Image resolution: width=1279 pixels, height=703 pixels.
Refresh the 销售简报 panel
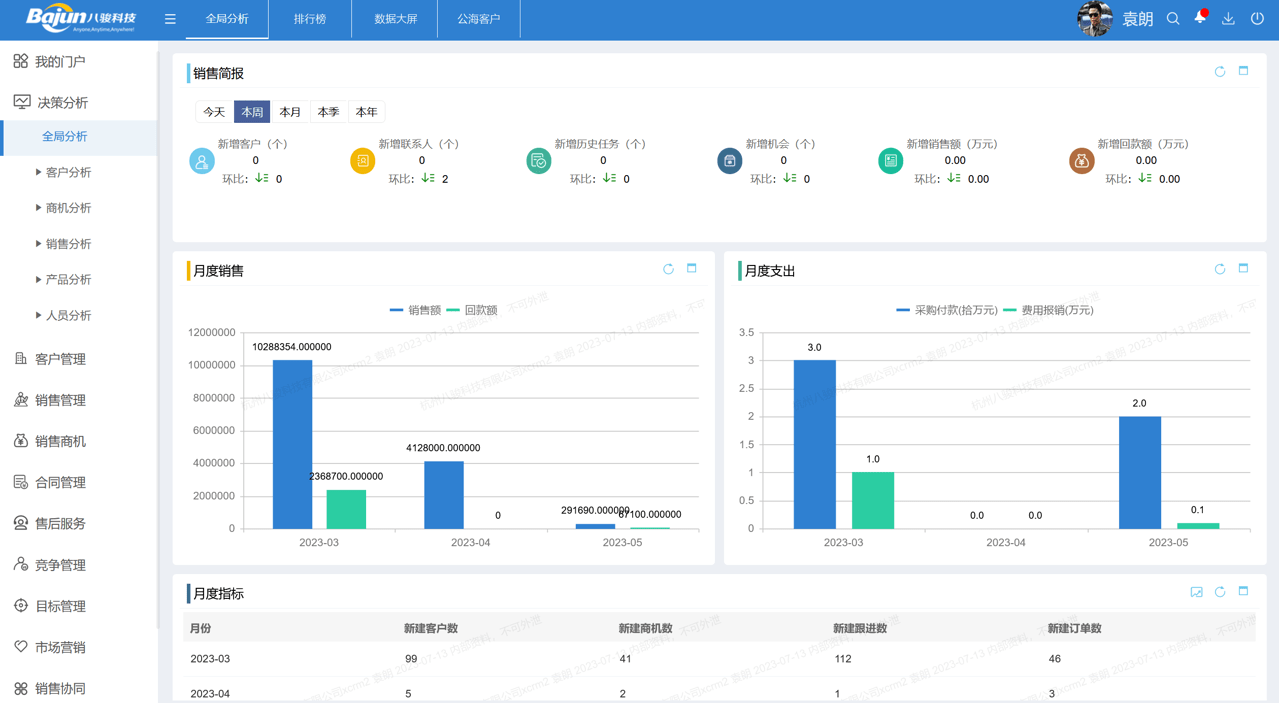(1219, 71)
